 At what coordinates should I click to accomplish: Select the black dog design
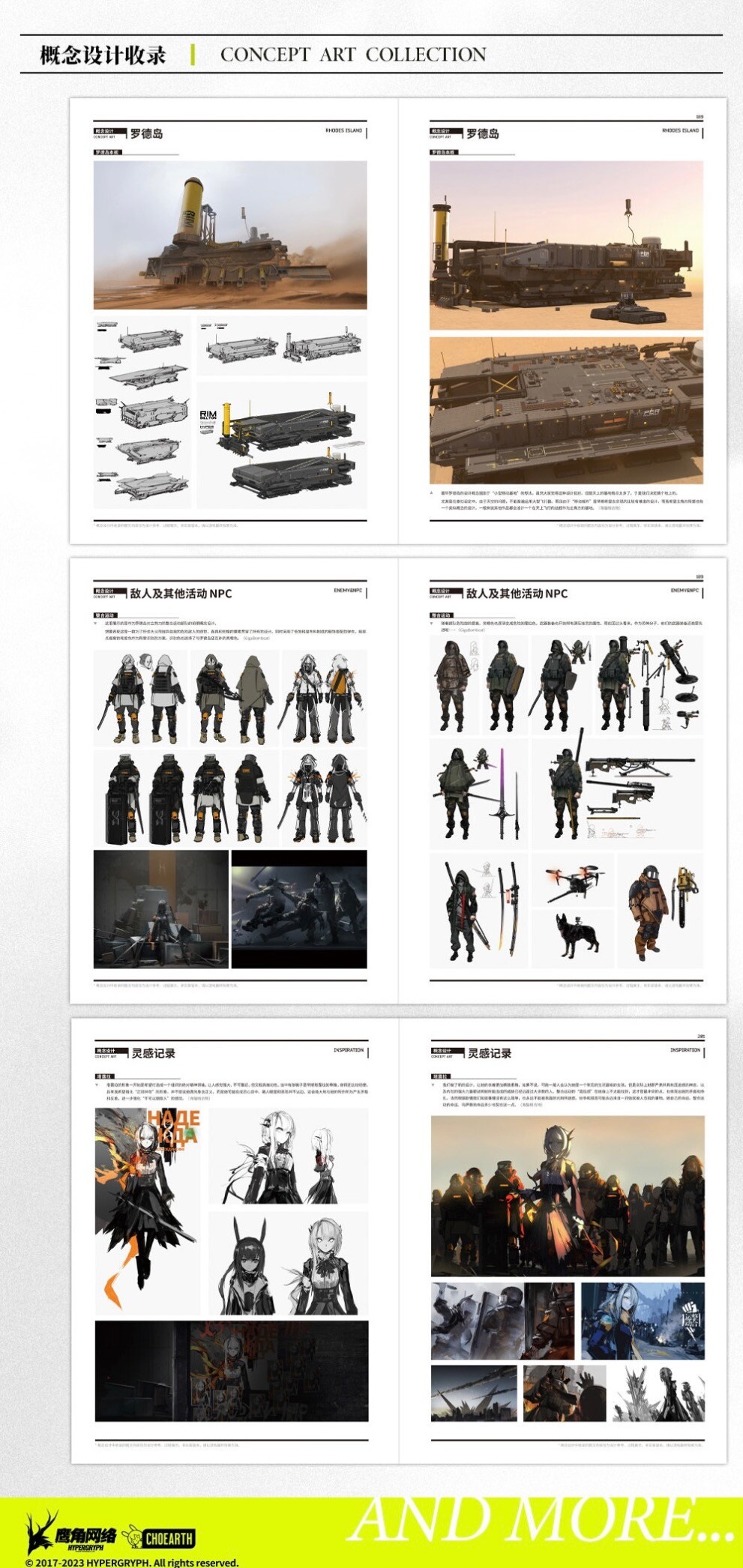(x=573, y=938)
